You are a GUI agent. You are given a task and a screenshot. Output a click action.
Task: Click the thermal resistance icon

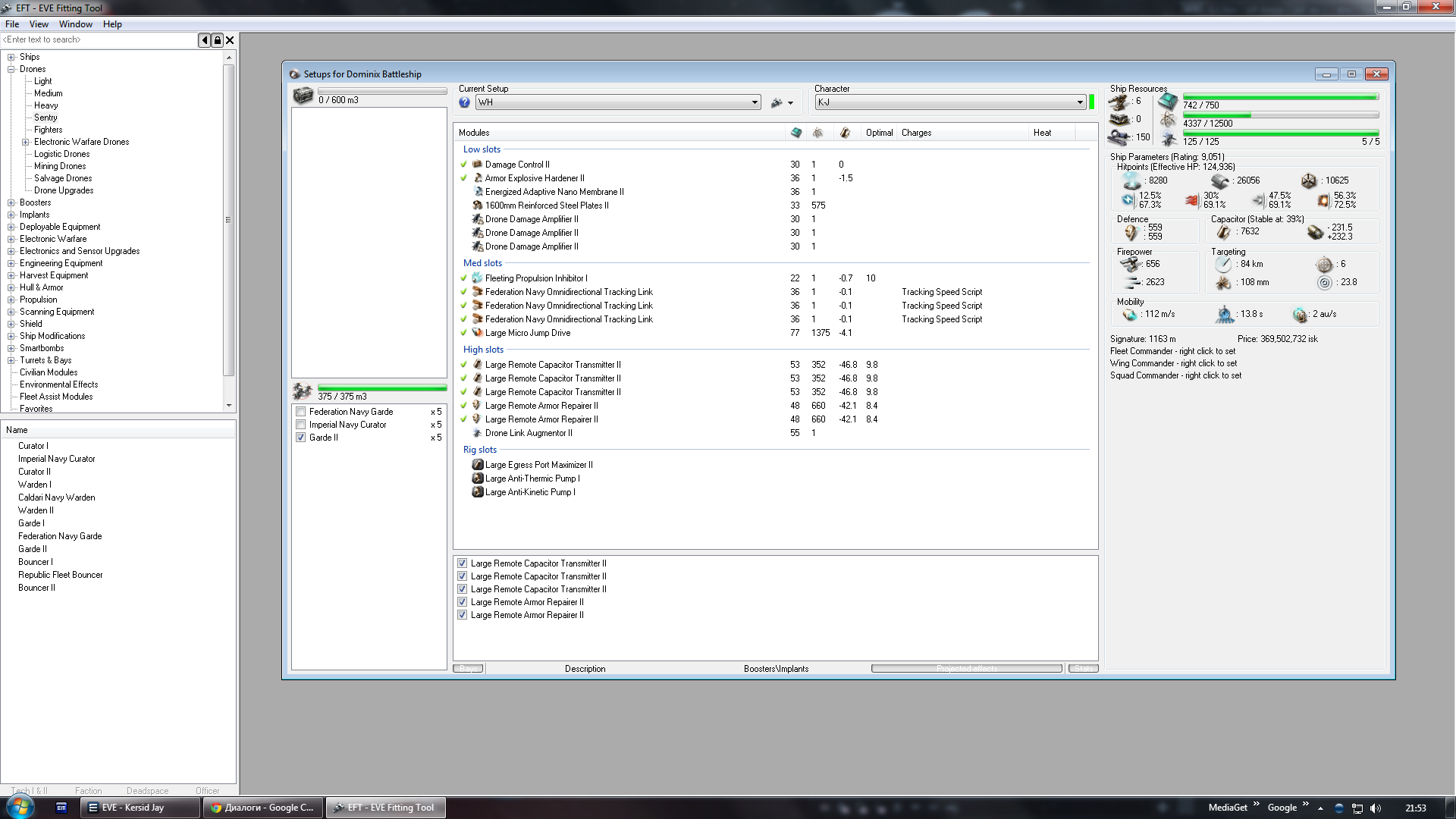(x=1192, y=200)
